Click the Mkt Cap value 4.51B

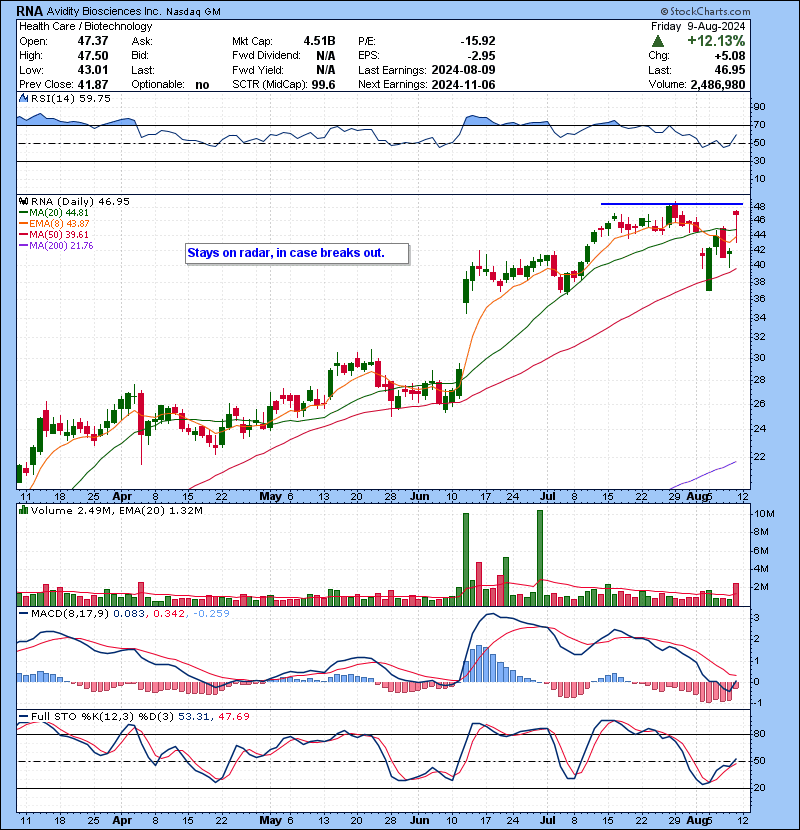[319, 41]
